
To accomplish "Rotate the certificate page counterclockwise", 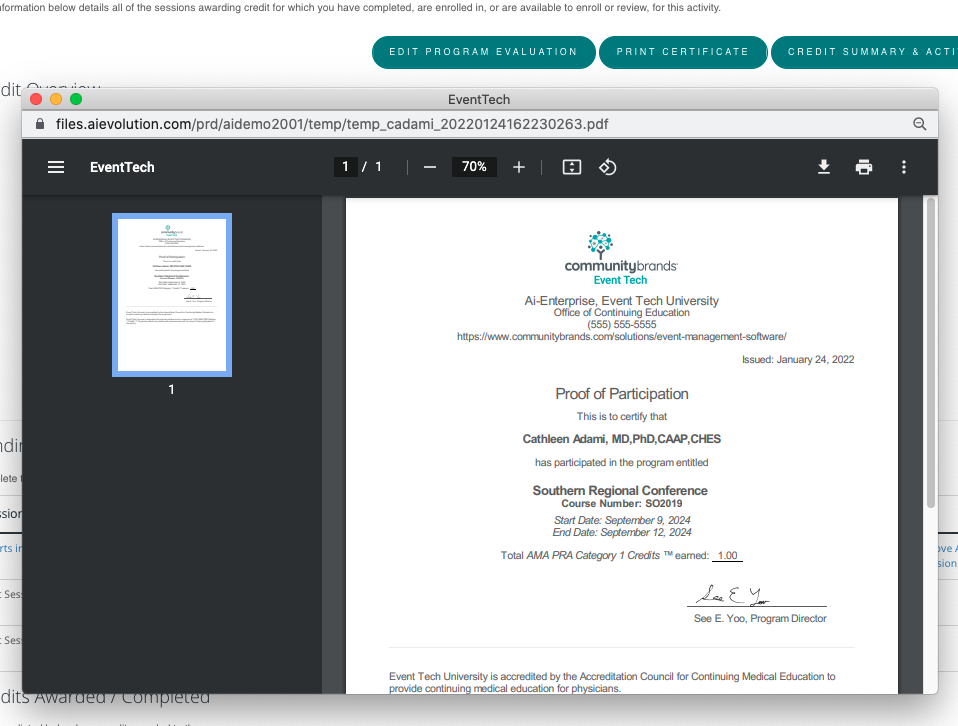I will [607, 167].
